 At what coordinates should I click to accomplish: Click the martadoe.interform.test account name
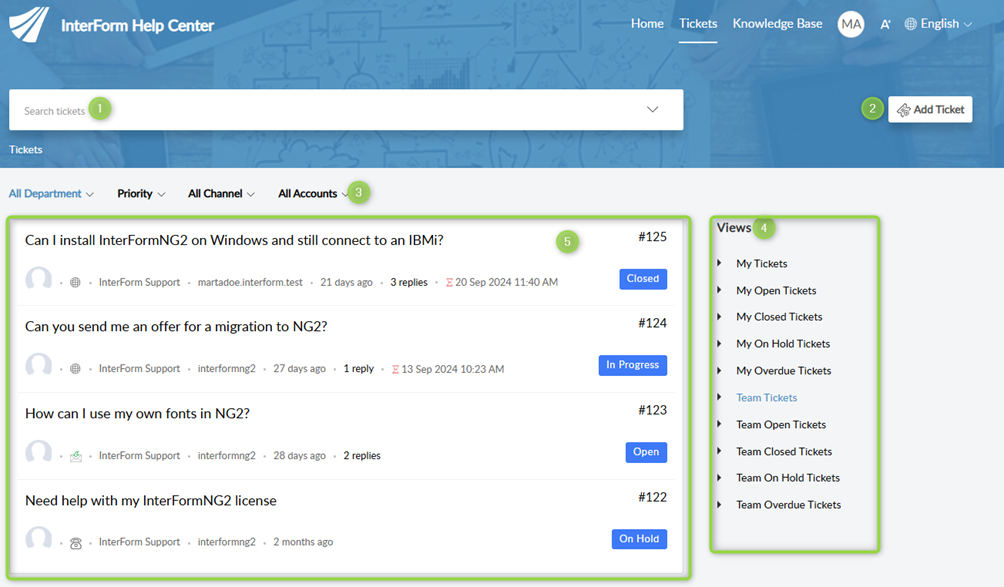(250, 282)
